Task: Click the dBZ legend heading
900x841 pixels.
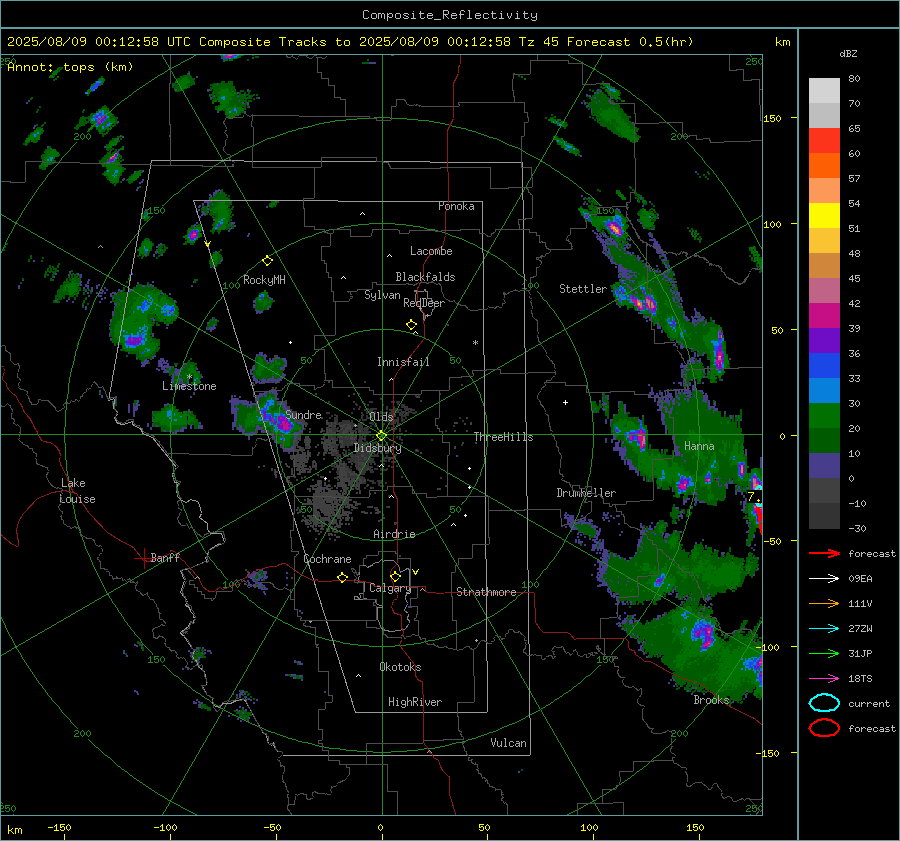Action: click(x=848, y=53)
